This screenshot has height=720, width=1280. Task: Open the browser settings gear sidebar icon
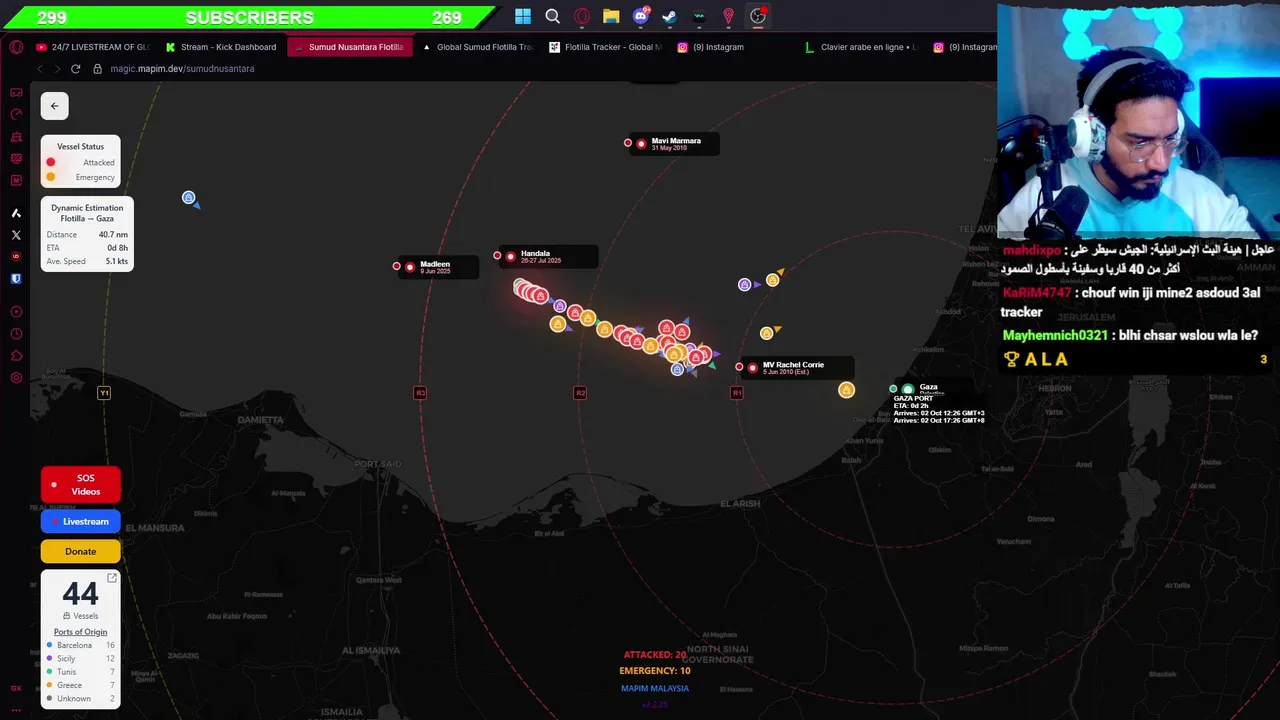(16, 378)
